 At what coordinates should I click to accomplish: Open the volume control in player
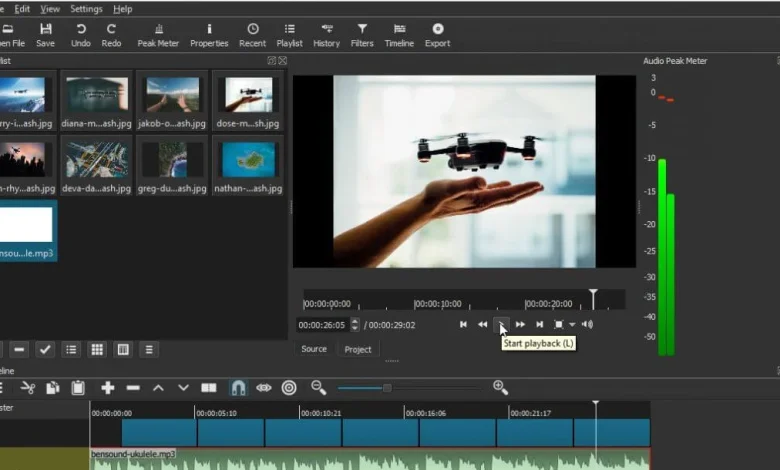(x=587, y=325)
